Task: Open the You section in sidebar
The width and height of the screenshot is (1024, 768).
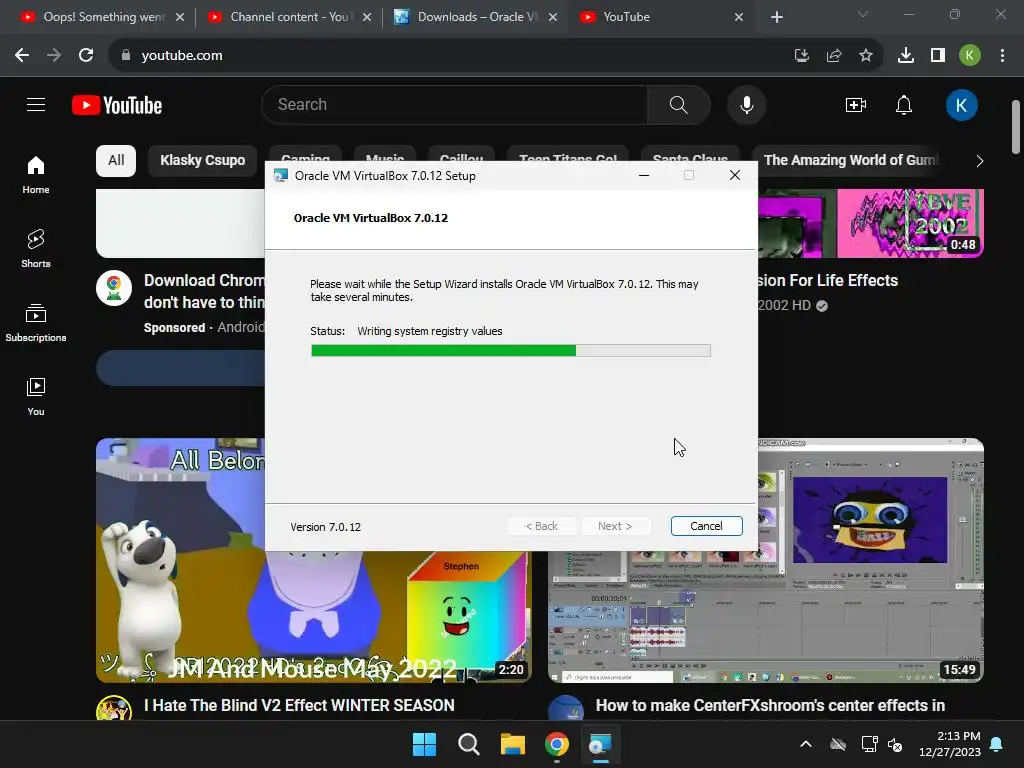Action: 36,396
